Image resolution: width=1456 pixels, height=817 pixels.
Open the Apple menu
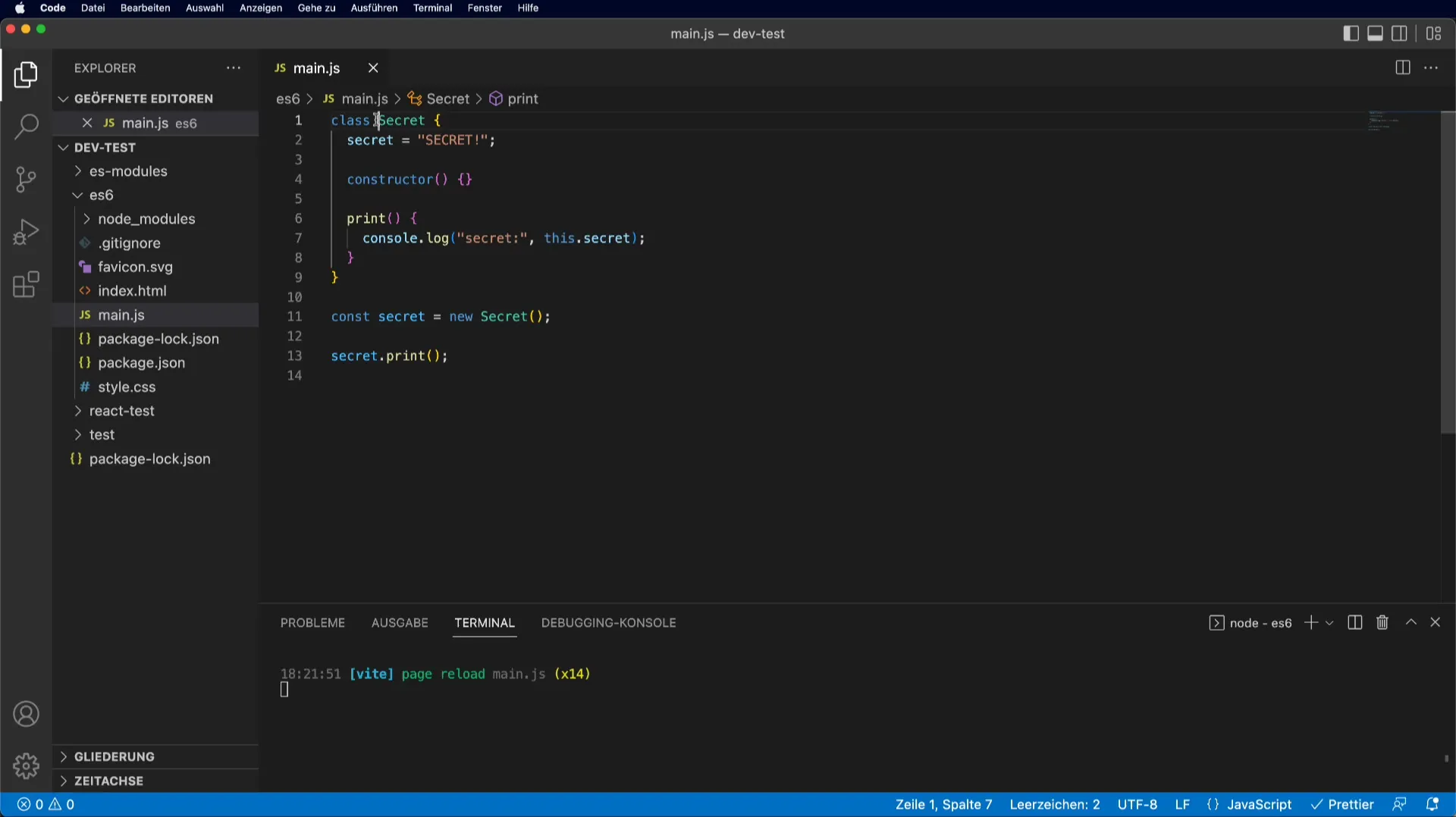tap(20, 8)
